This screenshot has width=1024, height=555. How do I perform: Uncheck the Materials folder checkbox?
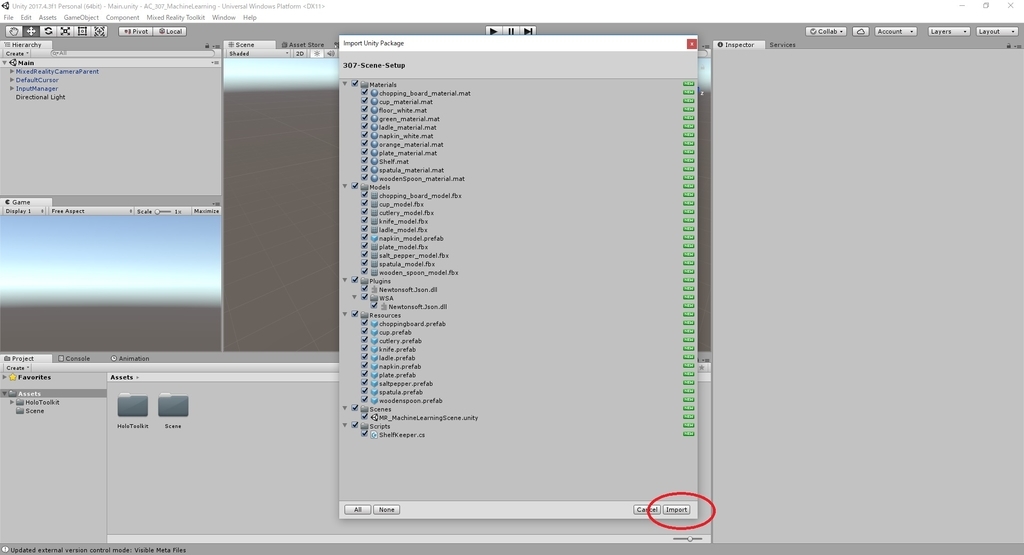(x=355, y=84)
